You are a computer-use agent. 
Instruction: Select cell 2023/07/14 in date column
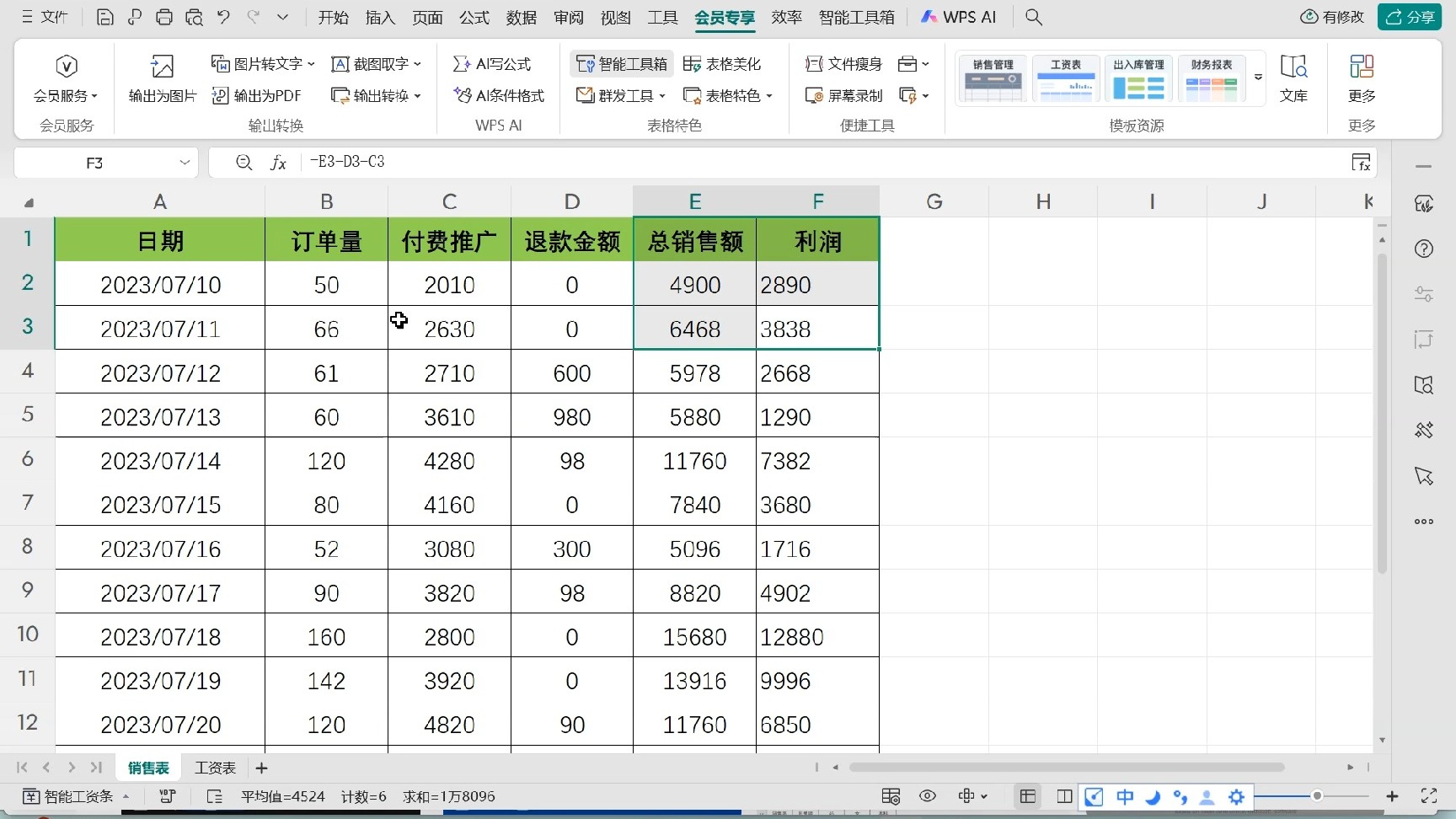[160, 461]
